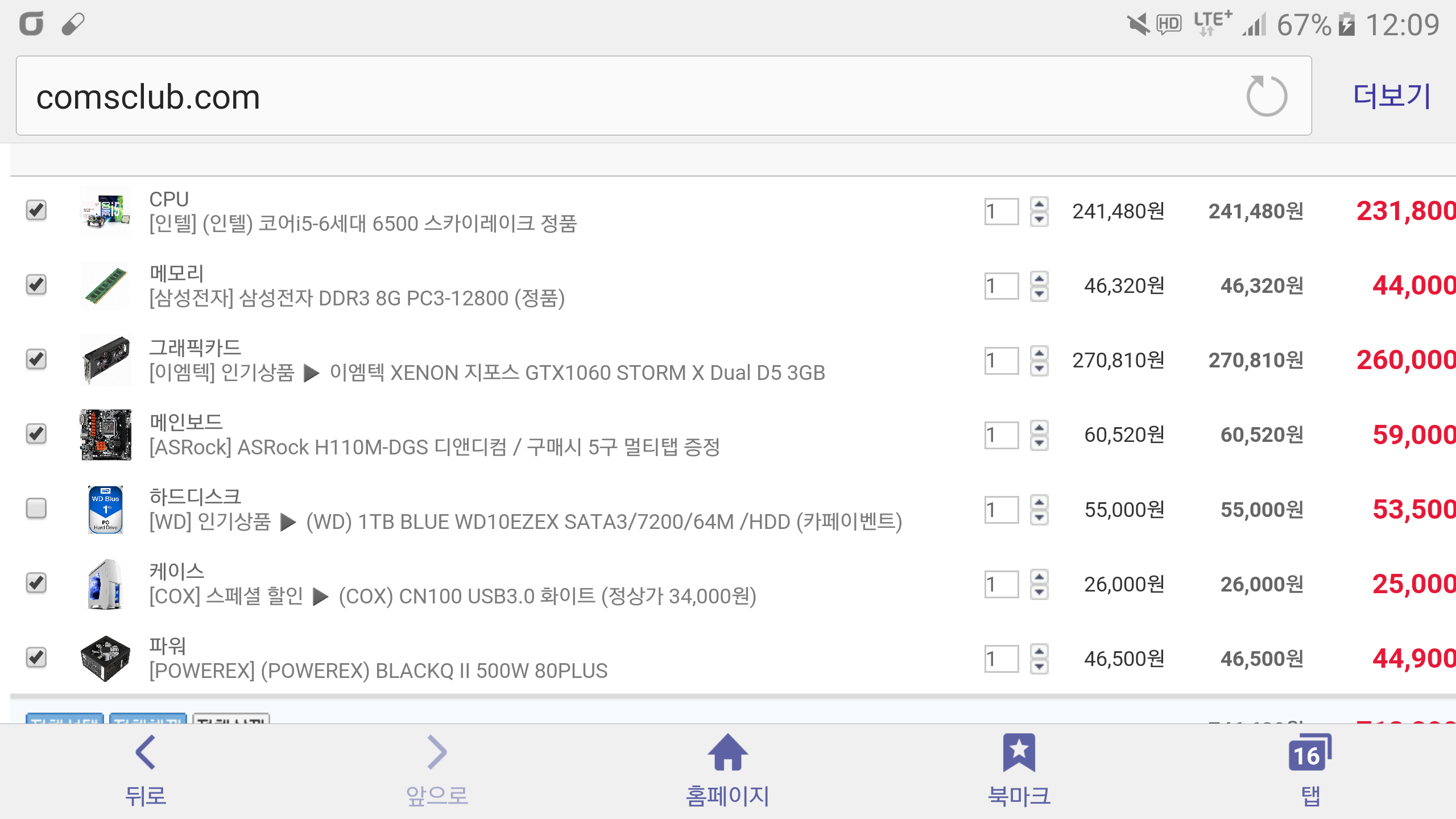Click the 그래픽카드 quantity input field
1456x819 pixels.
(1001, 361)
